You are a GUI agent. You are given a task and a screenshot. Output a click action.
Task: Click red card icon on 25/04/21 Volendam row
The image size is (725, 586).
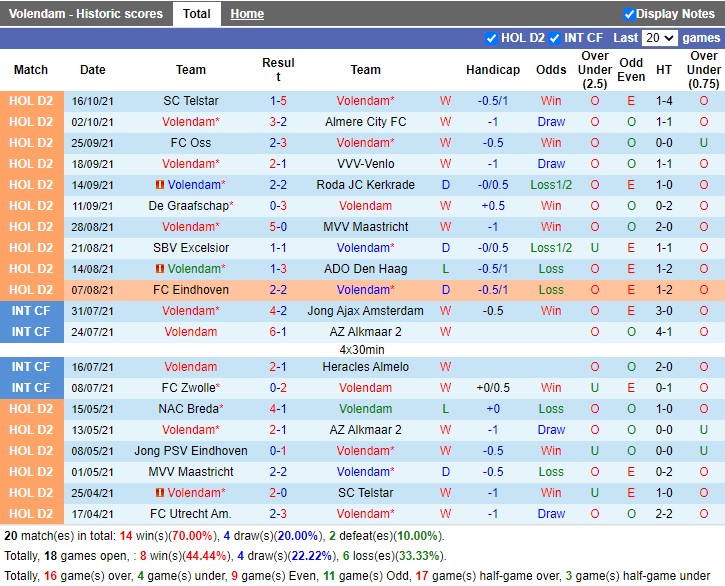coord(160,493)
